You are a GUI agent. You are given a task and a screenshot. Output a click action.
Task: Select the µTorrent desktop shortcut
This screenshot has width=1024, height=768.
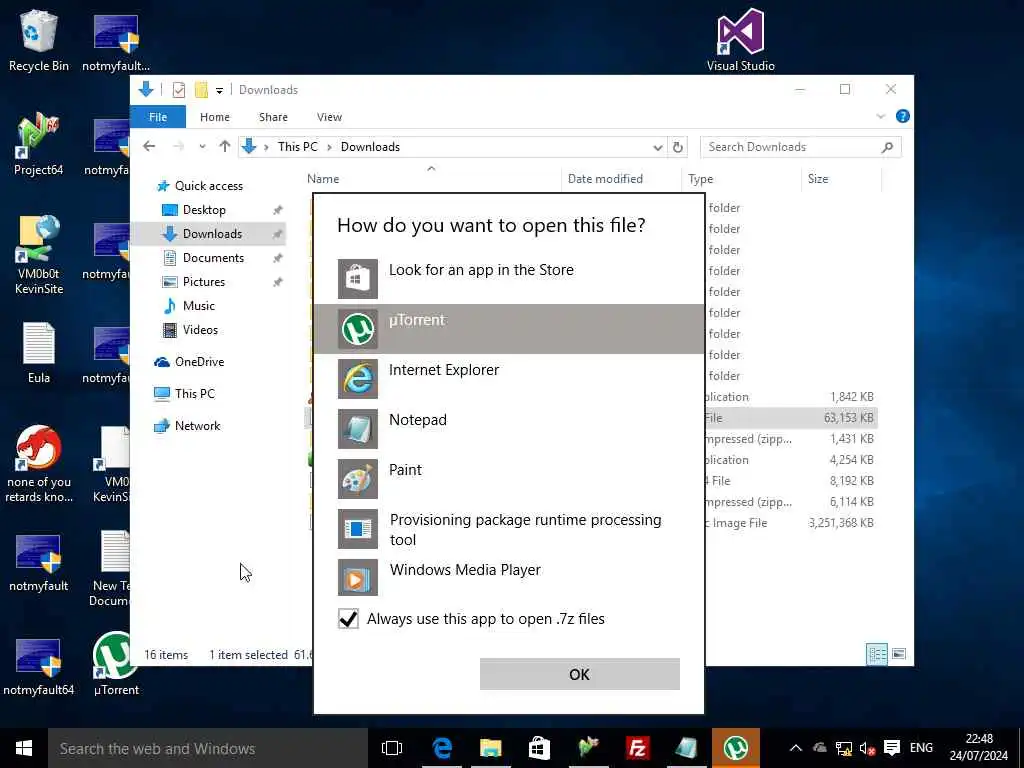tap(116, 664)
